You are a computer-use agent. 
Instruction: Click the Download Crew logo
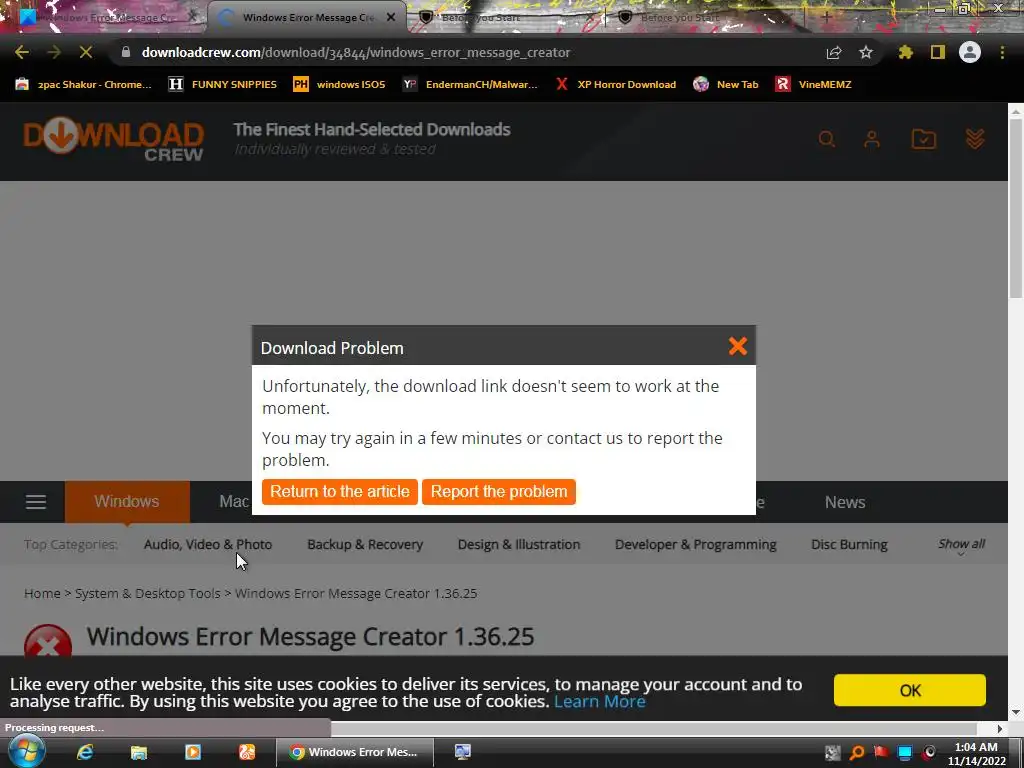tap(114, 139)
